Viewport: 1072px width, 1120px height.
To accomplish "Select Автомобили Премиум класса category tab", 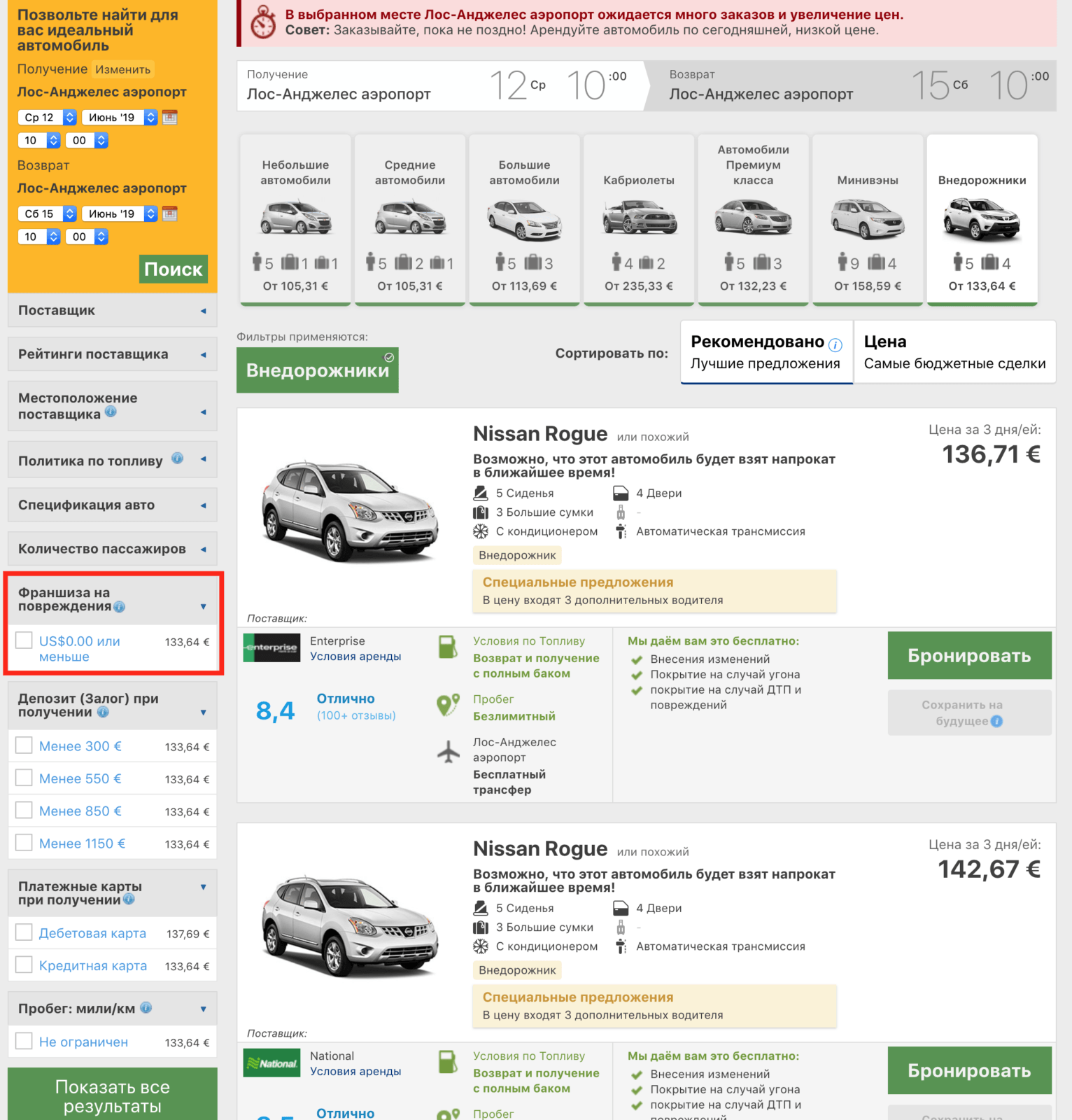I will (x=753, y=220).
